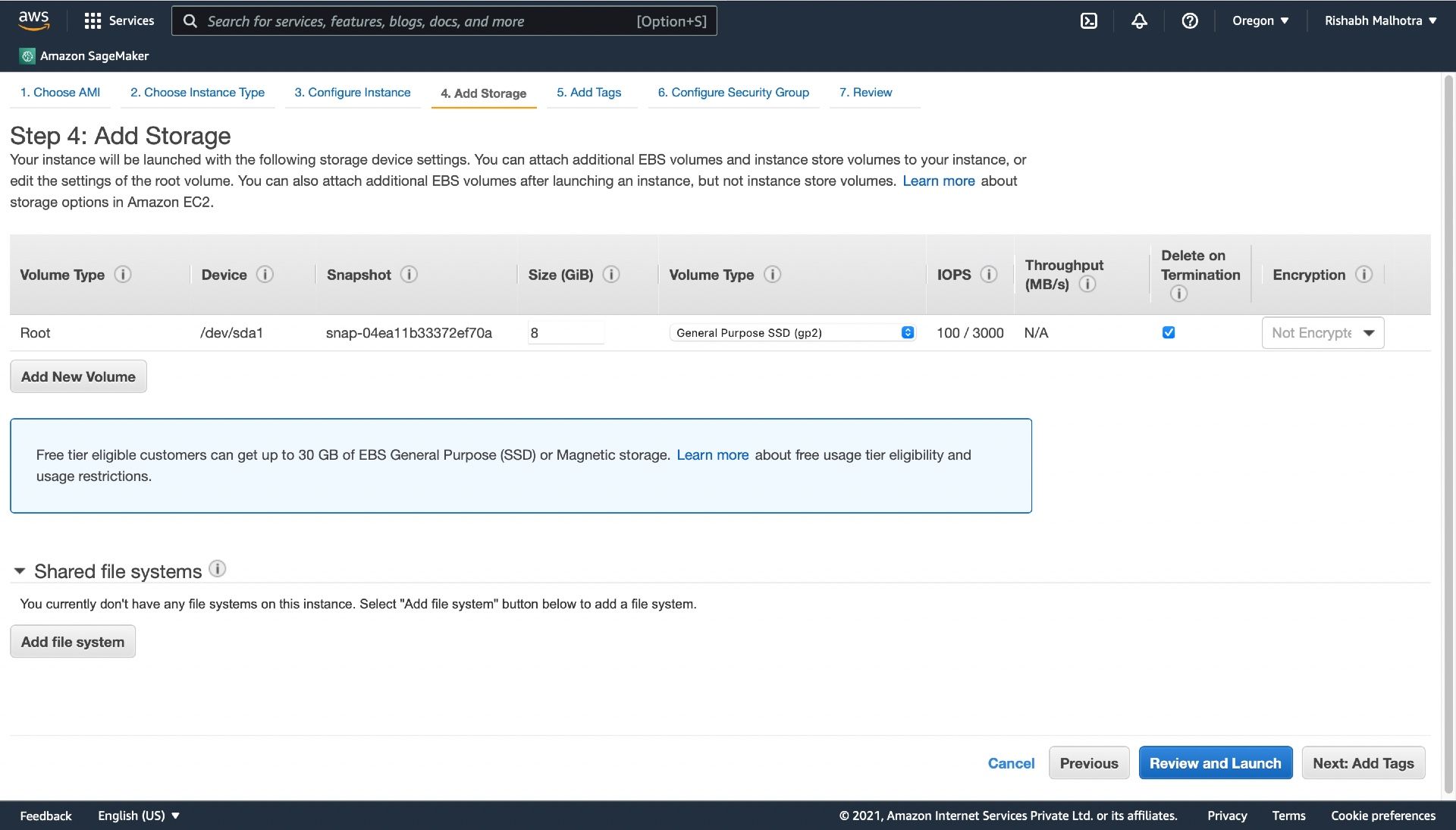Click the AWS Services menu icon
The image size is (1456, 830).
[x=92, y=20]
